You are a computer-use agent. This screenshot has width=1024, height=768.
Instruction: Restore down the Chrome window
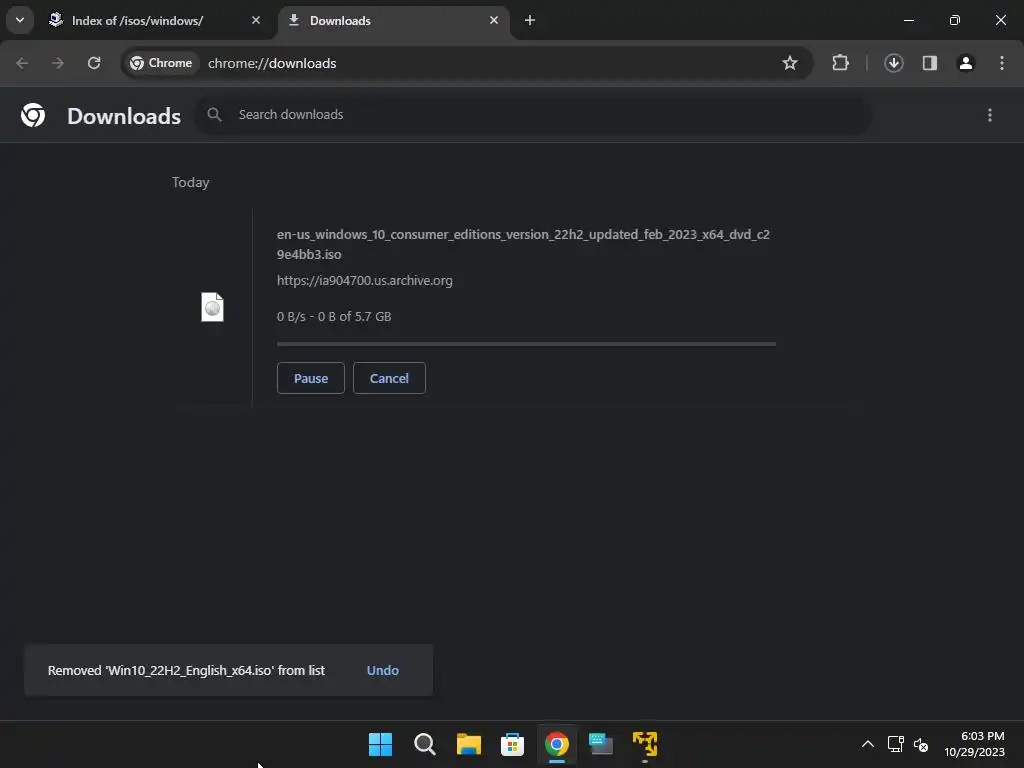pyautogui.click(x=954, y=20)
